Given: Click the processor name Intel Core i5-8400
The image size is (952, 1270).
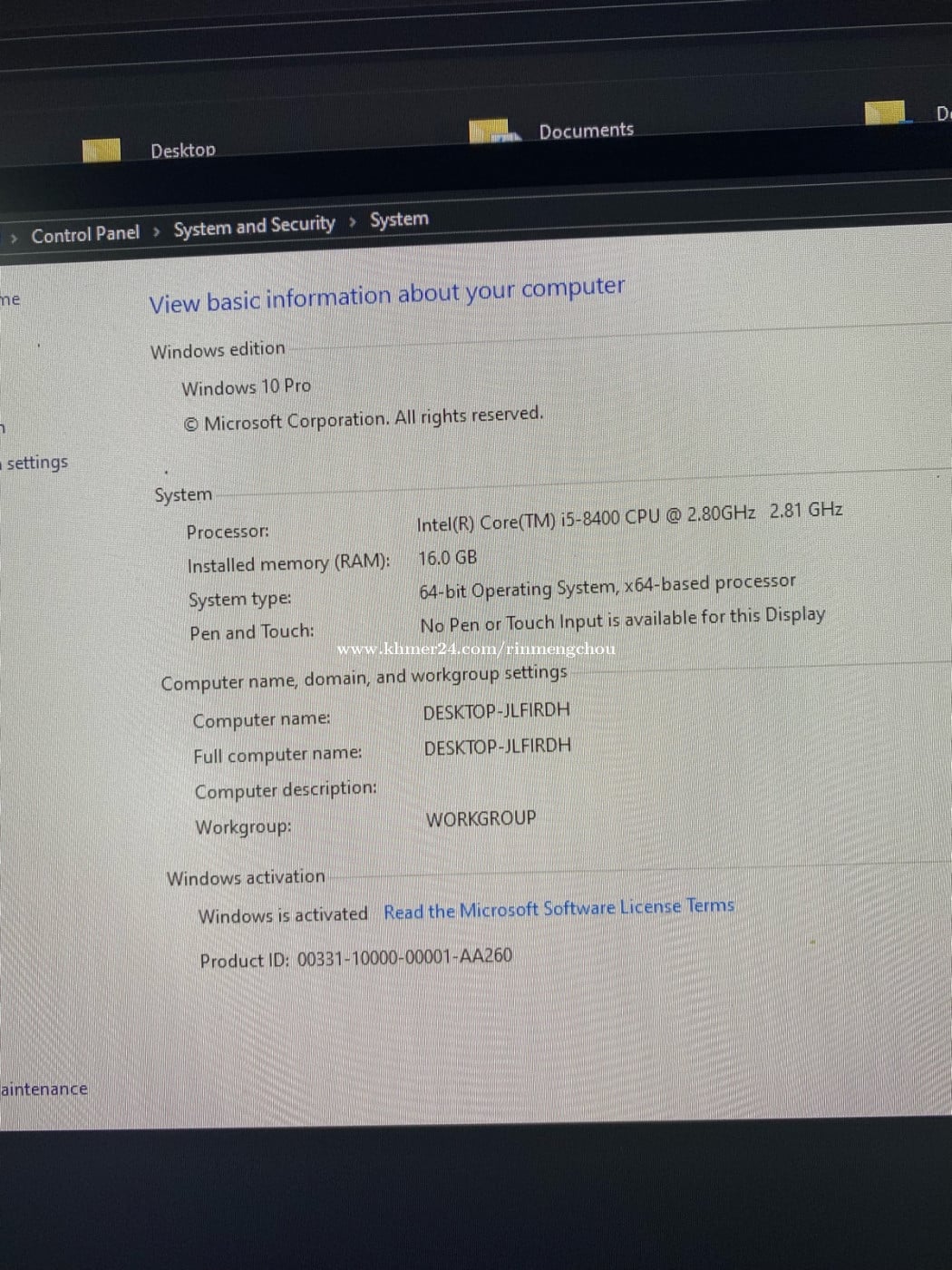Looking at the screenshot, I should click(x=585, y=518).
